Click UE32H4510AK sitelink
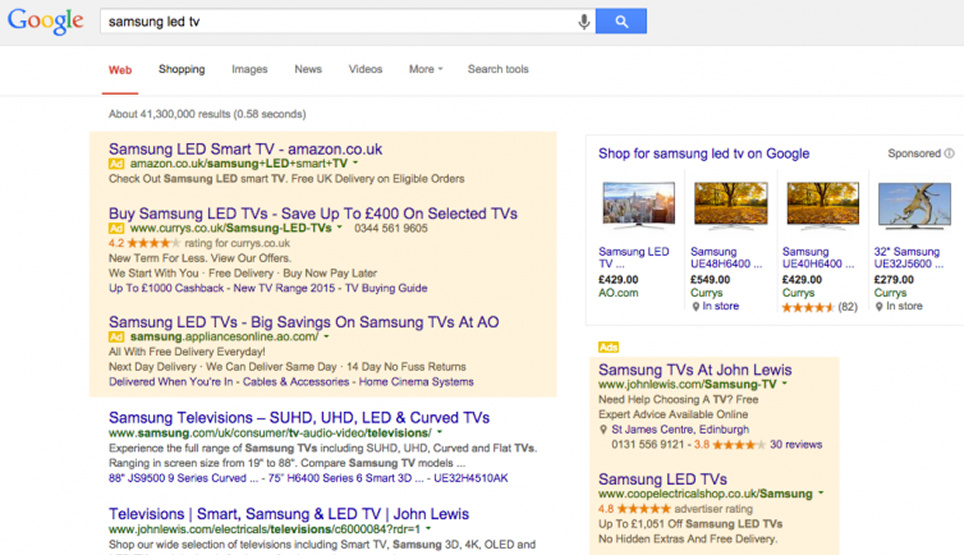Image resolution: width=964 pixels, height=555 pixels. [471, 478]
